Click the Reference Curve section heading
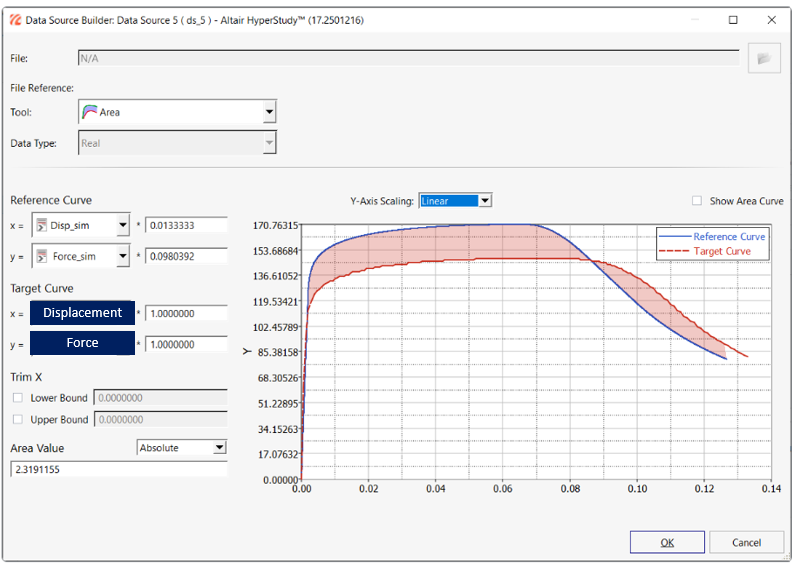This screenshot has width=792, height=563. pos(51,200)
